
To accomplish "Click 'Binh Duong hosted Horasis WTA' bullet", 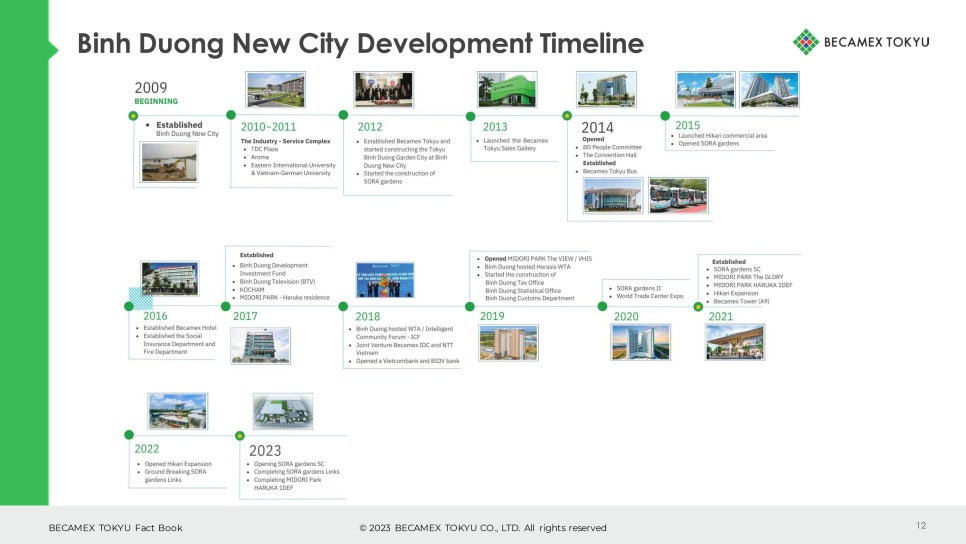I will pyautogui.click(x=527, y=267).
